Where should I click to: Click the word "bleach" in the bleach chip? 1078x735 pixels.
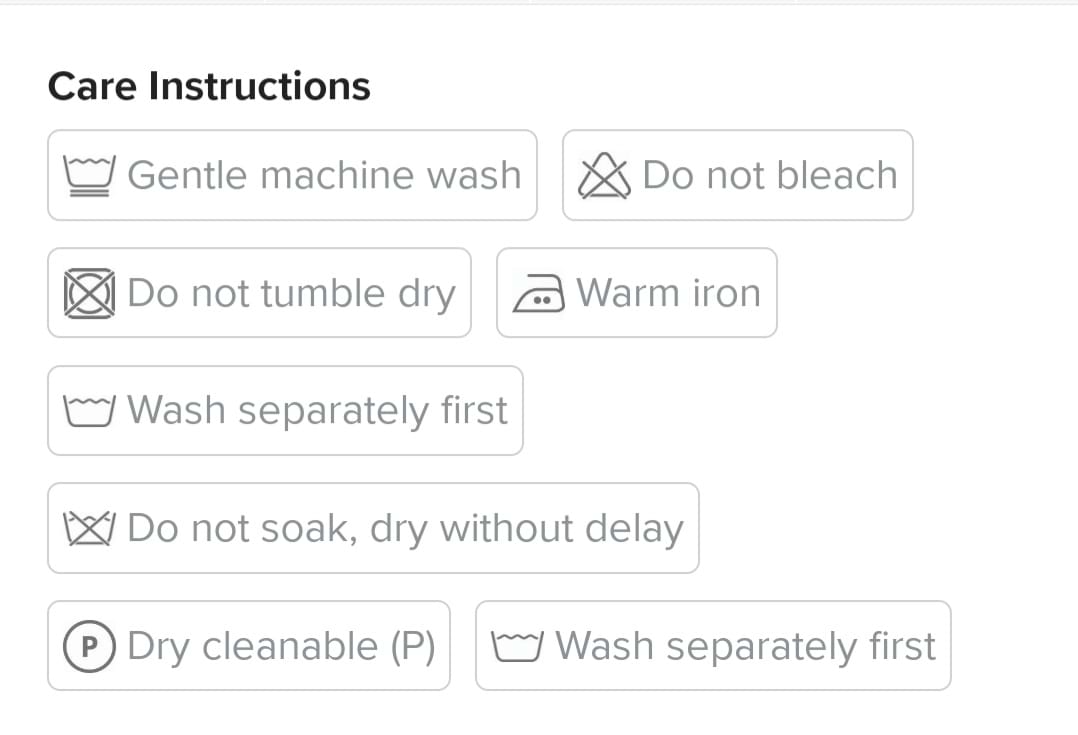click(836, 175)
